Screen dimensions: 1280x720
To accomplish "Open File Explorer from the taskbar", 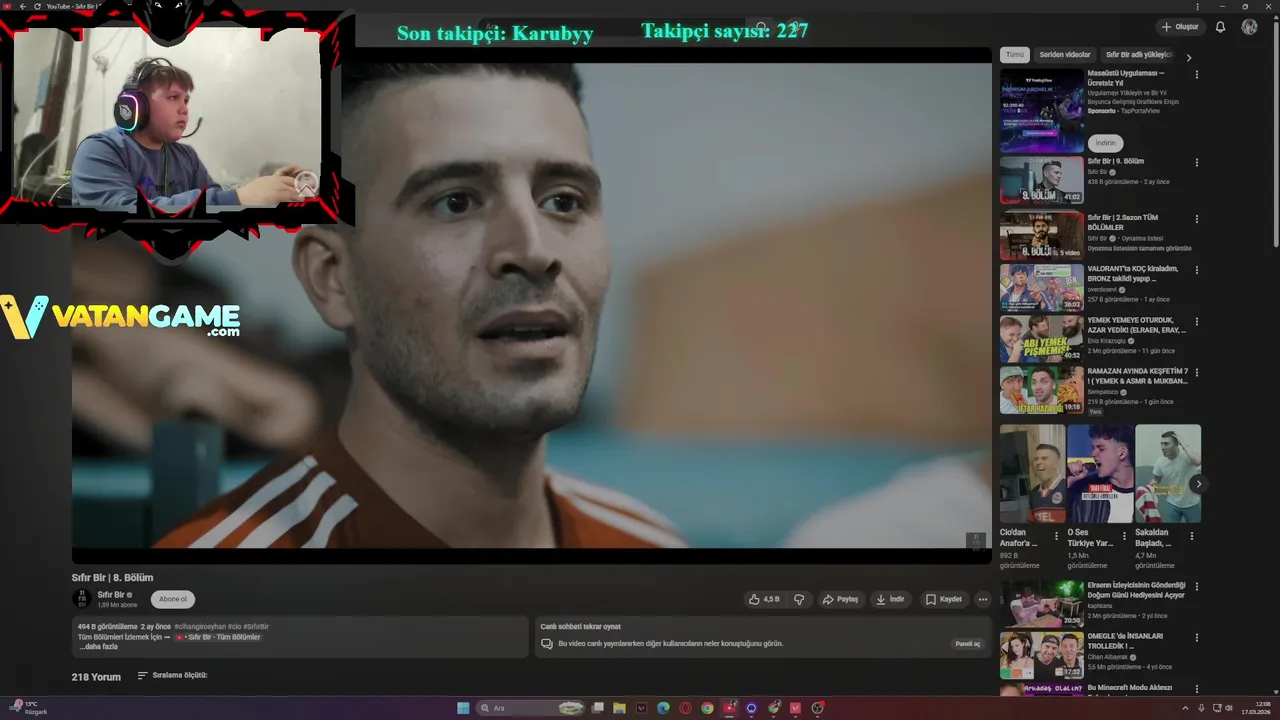I will coord(619,708).
